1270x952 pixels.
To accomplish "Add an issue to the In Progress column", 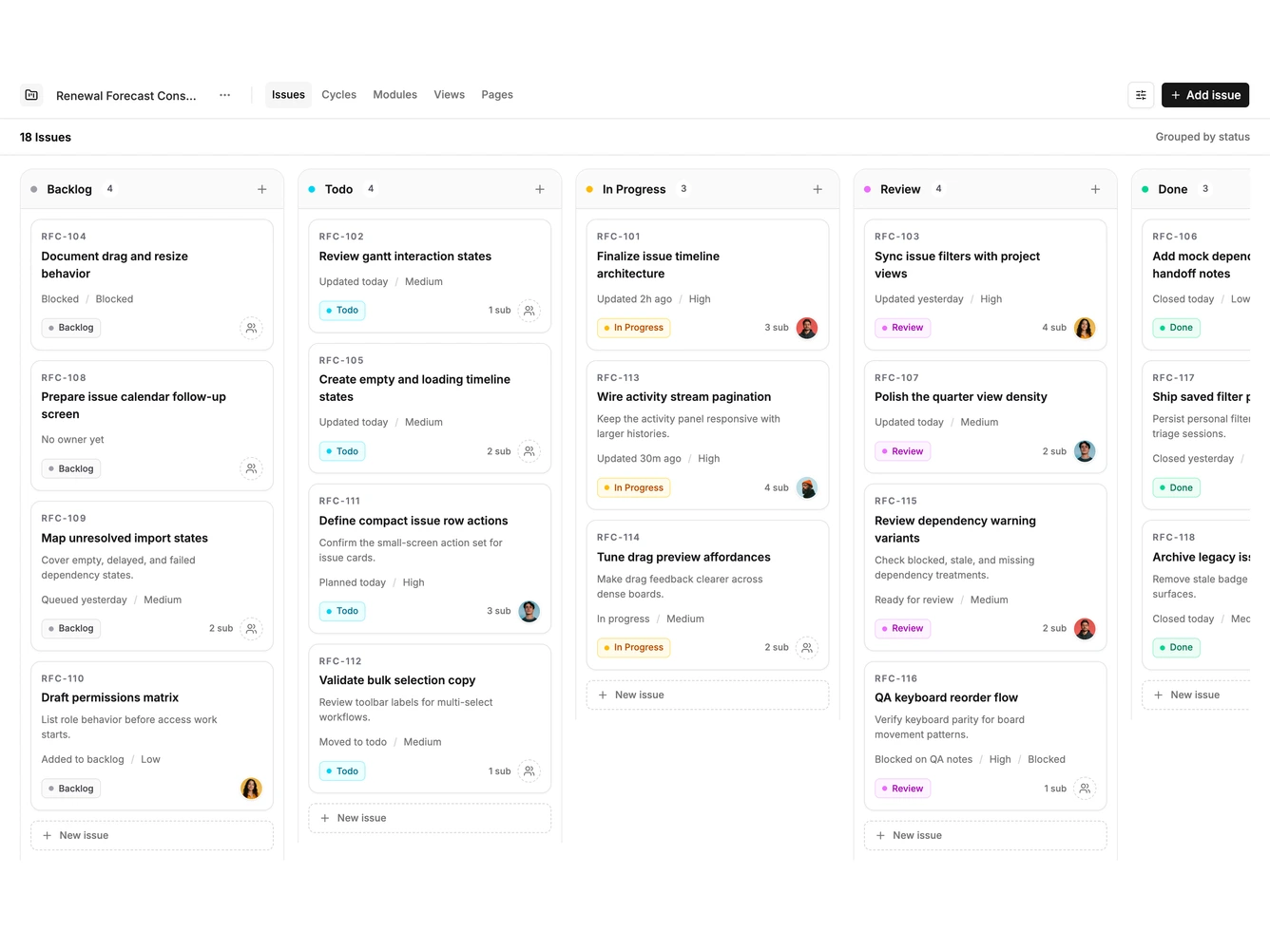I will [818, 189].
